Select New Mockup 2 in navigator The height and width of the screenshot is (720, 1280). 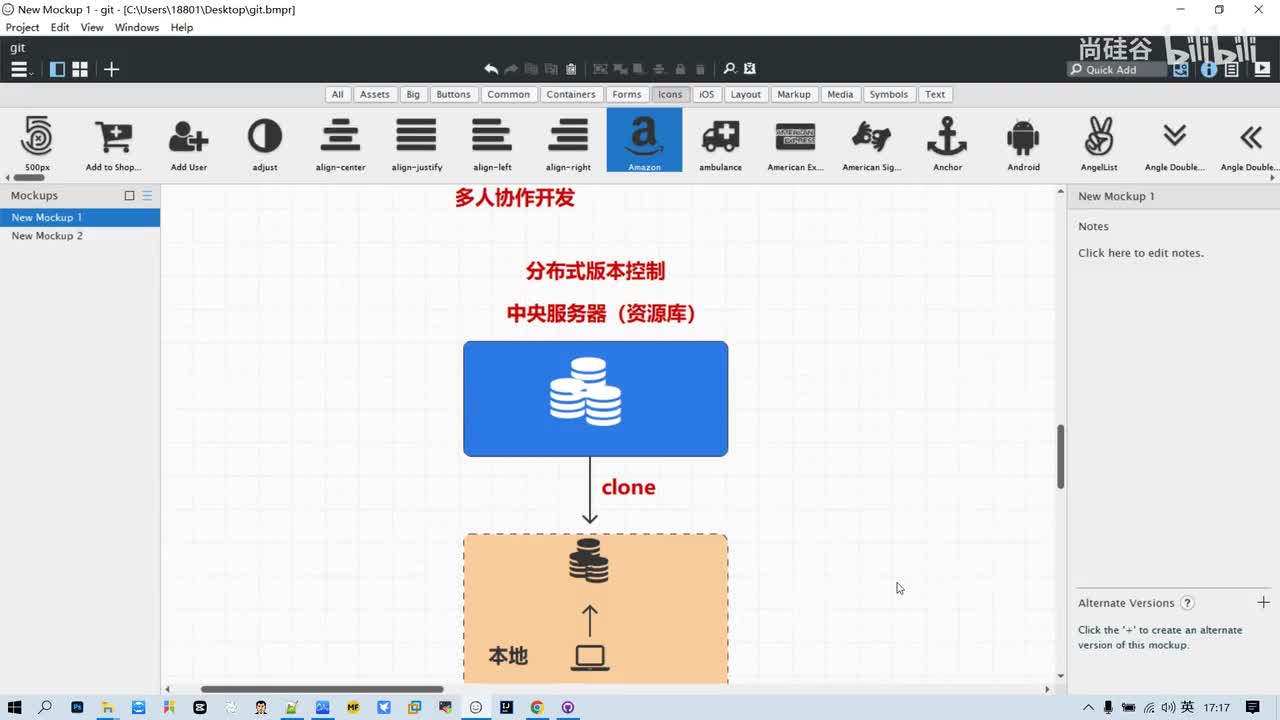click(80, 236)
